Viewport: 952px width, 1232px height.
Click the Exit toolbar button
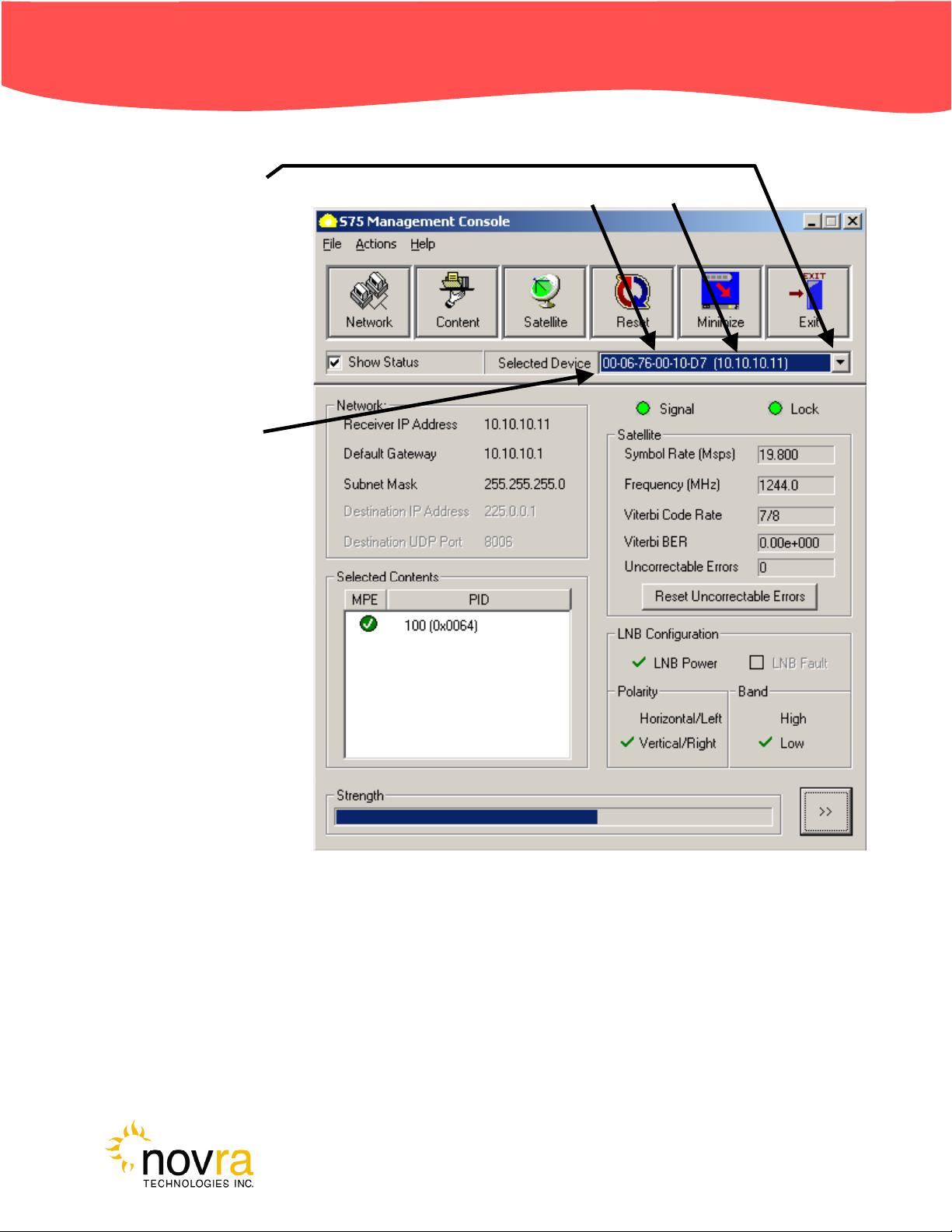point(808,302)
